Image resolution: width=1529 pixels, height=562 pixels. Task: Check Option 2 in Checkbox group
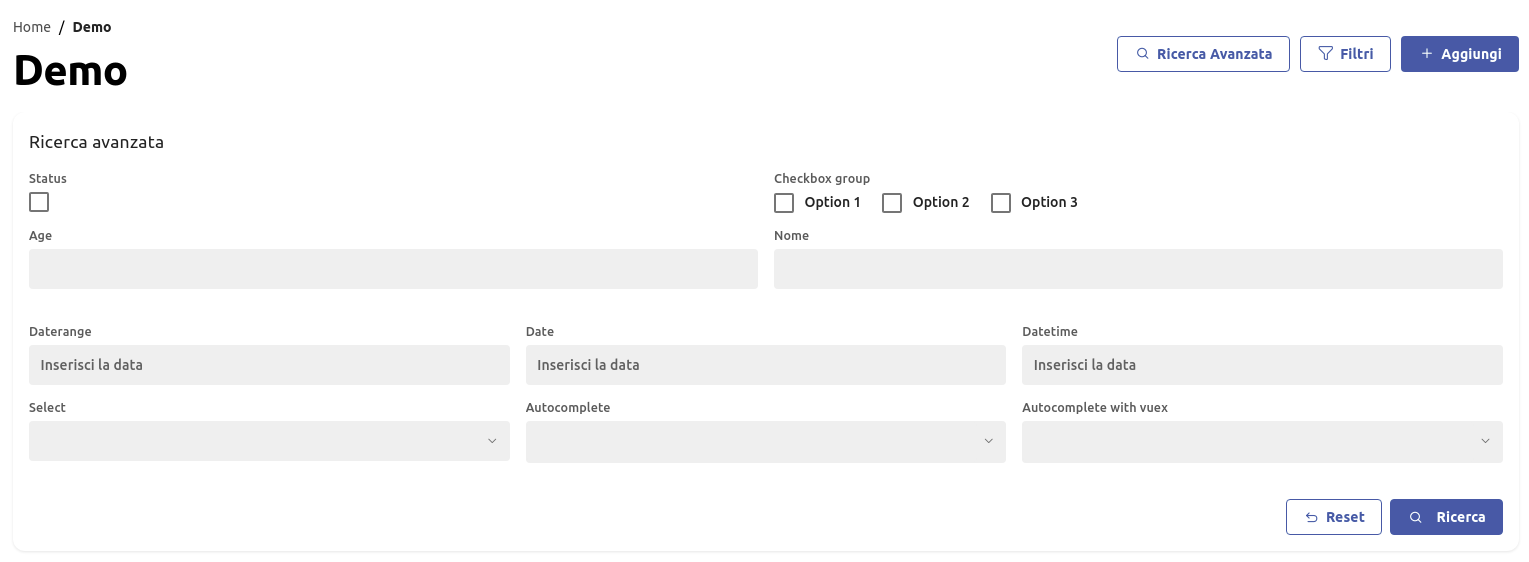tap(892, 203)
